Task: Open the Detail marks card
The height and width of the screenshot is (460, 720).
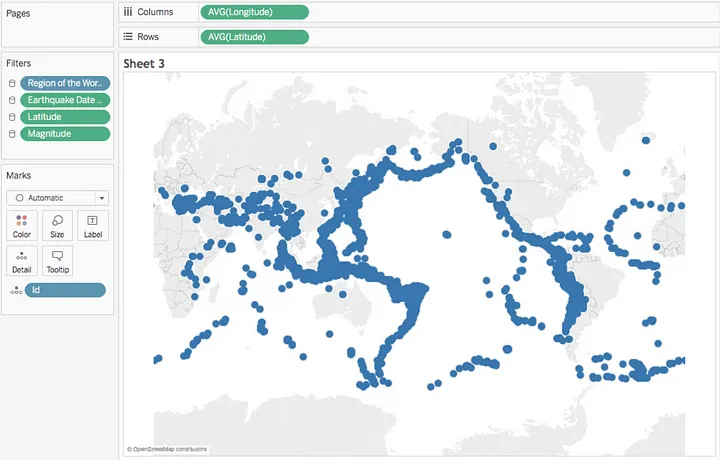Action: coord(22,261)
